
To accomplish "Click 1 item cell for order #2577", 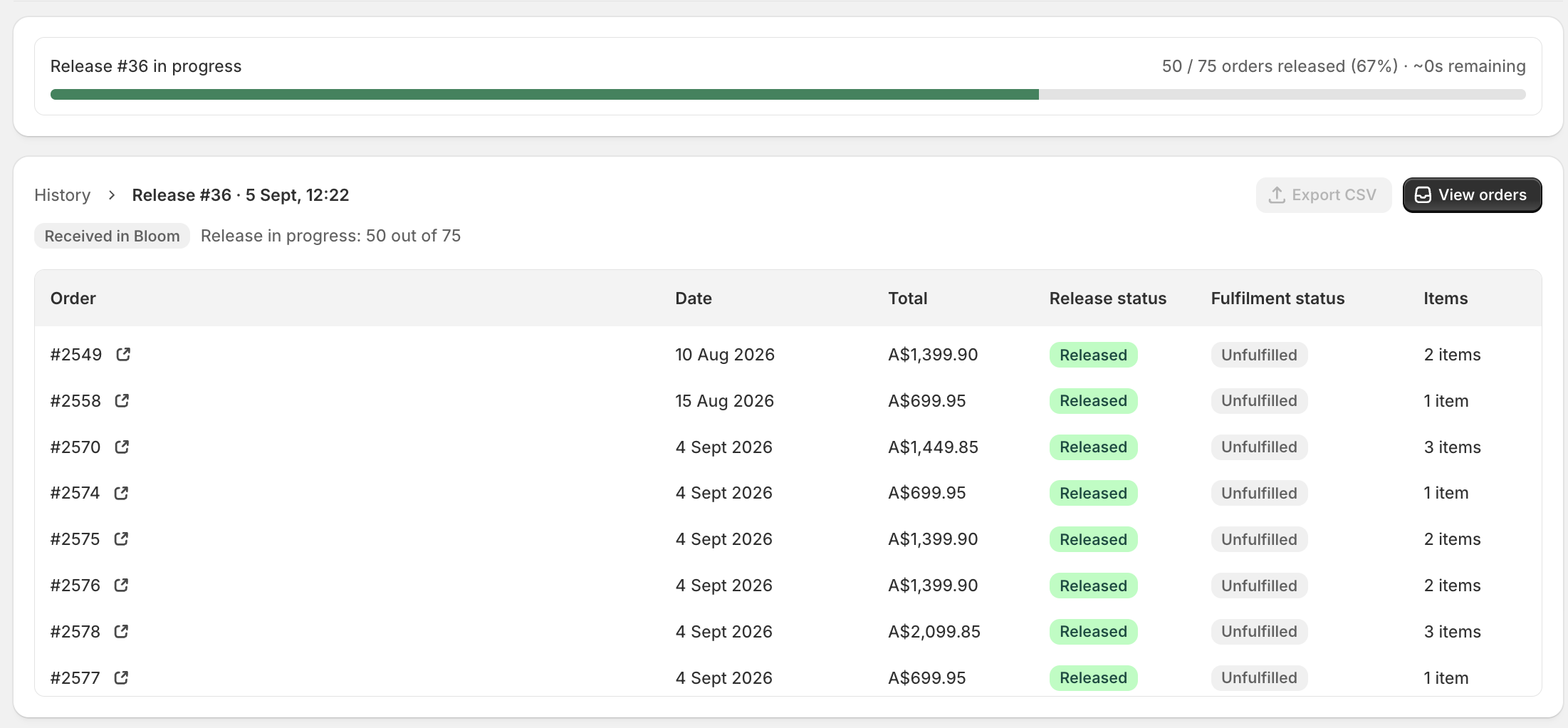I will point(1446,678).
